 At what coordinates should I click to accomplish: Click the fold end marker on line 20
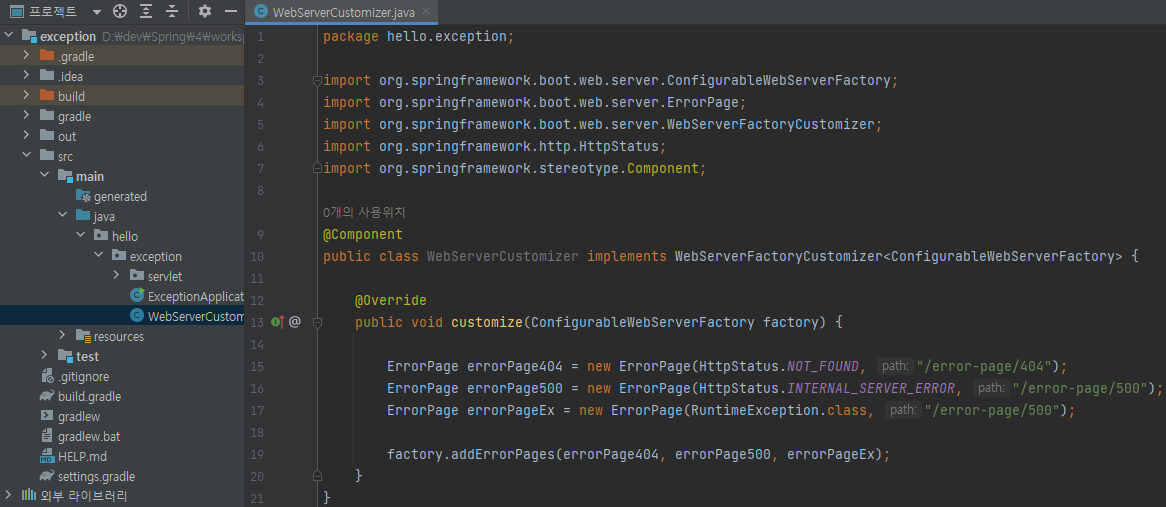coord(317,475)
